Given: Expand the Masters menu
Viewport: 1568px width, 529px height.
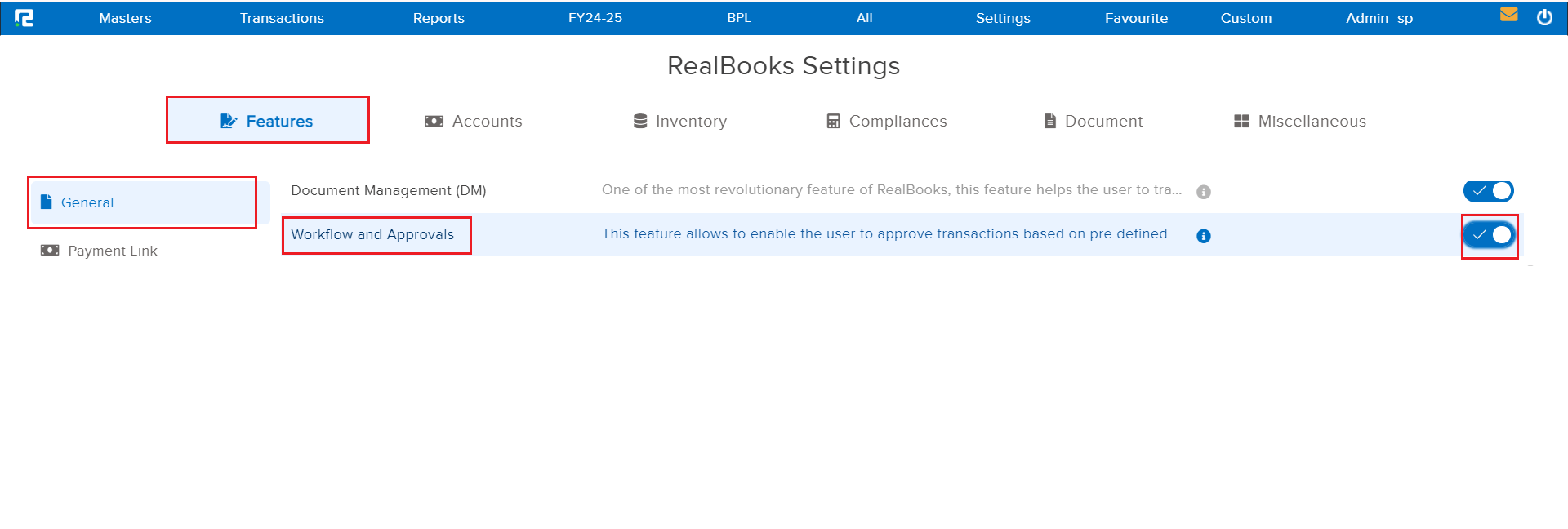Looking at the screenshot, I should click(125, 18).
